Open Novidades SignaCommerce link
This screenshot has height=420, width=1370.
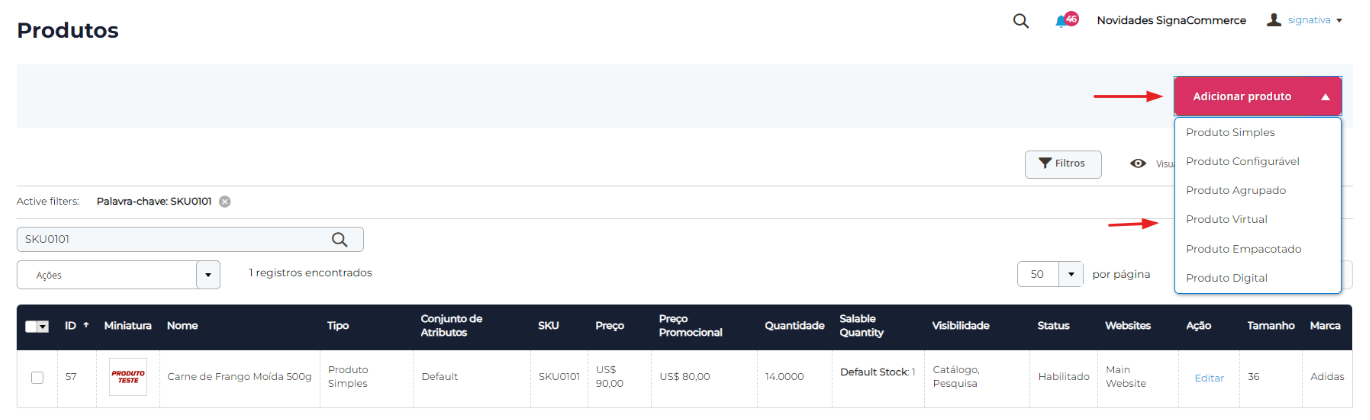point(1171,20)
